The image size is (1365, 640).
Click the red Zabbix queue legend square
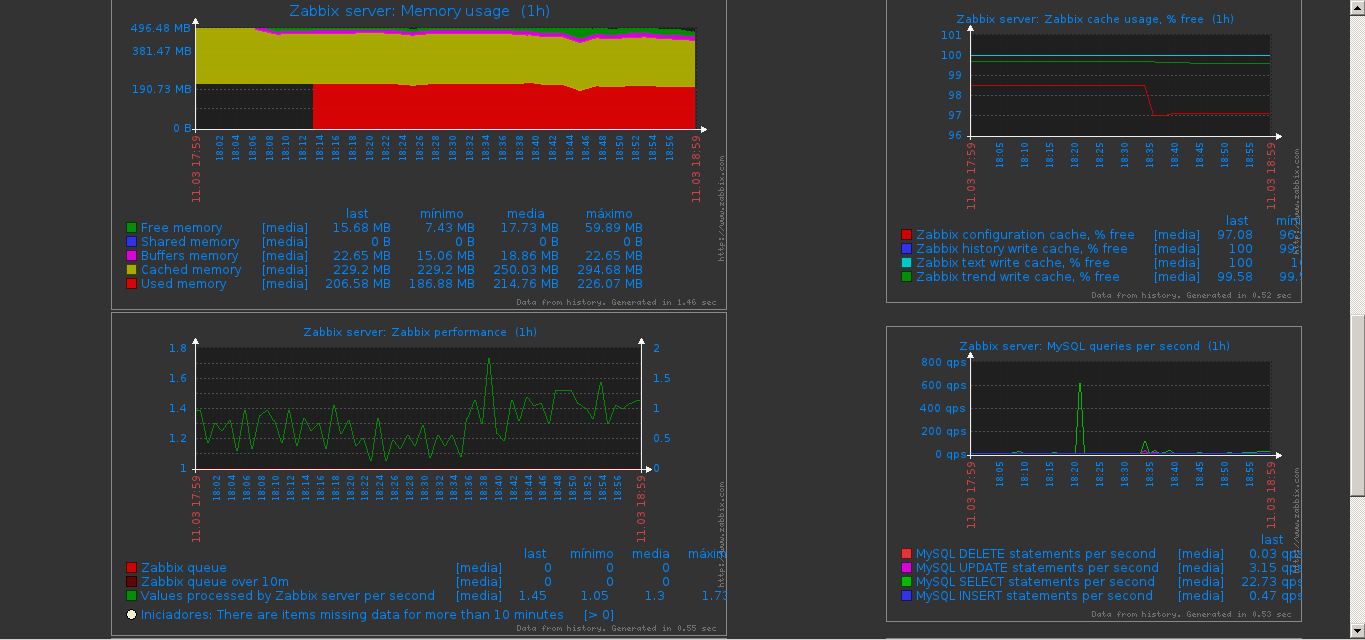pyautogui.click(x=131, y=568)
